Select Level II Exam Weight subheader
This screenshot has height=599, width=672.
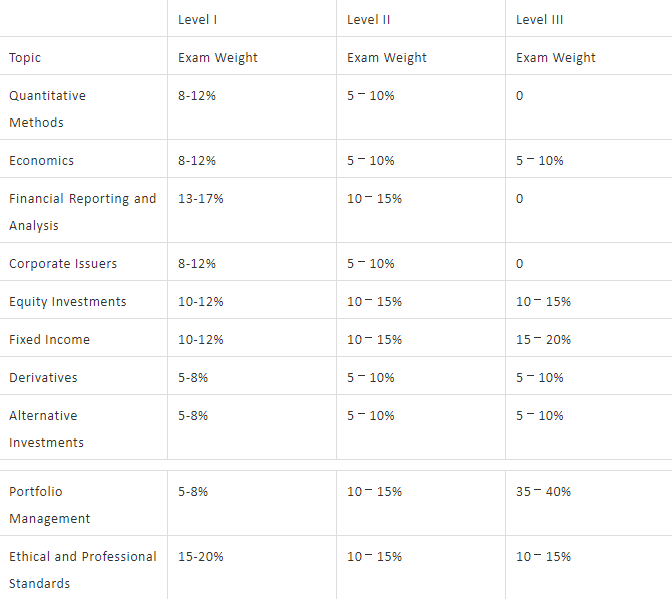(387, 58)
